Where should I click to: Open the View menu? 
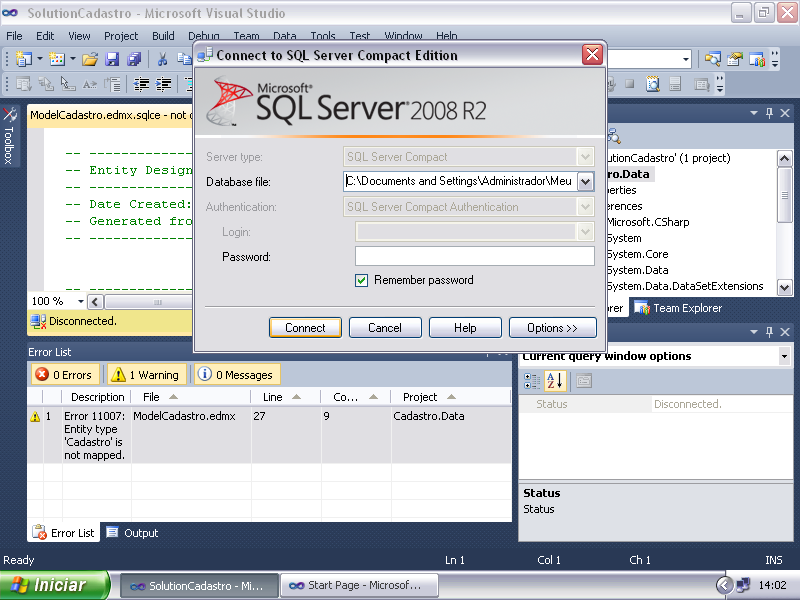coord(79,36)
